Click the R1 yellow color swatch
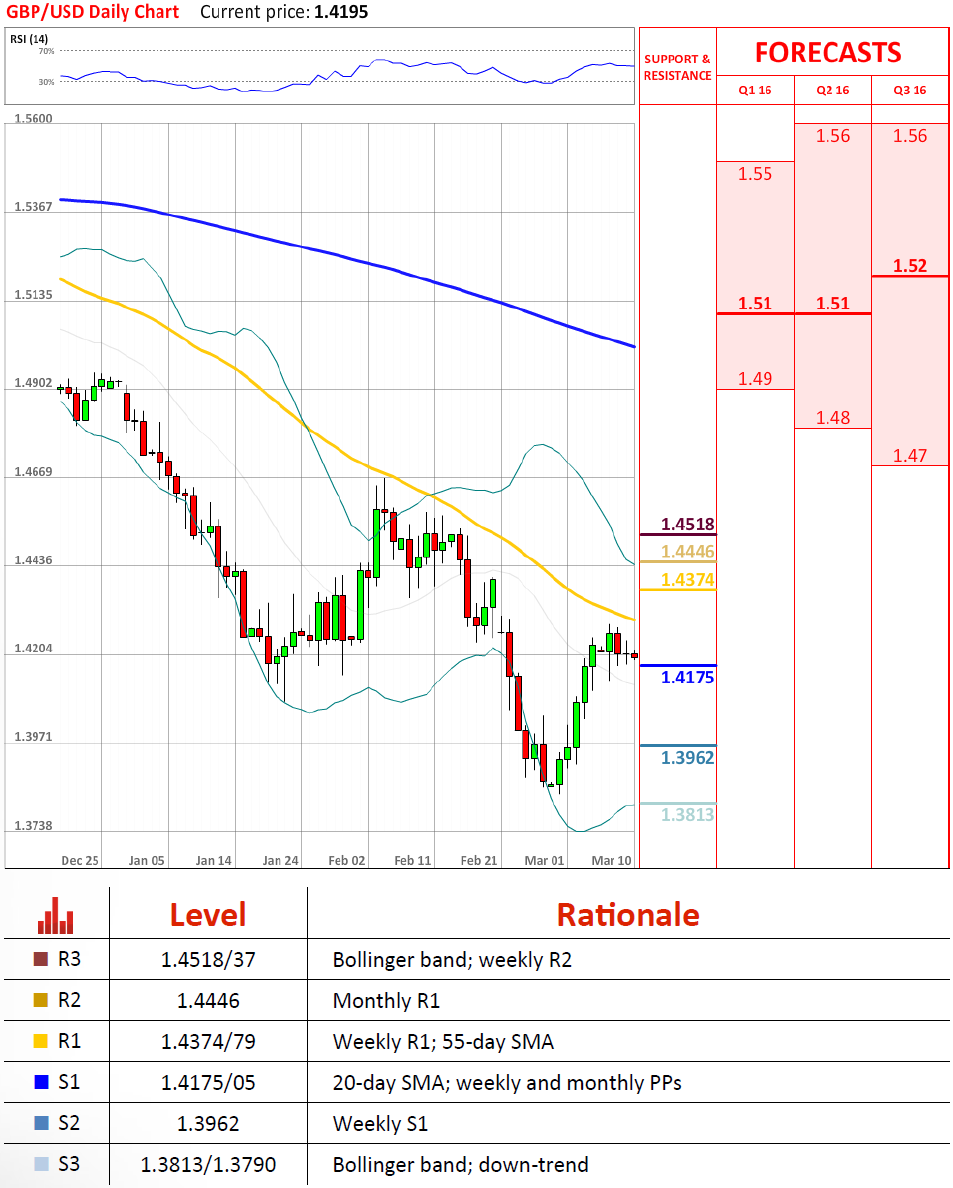 (41, 1041)
